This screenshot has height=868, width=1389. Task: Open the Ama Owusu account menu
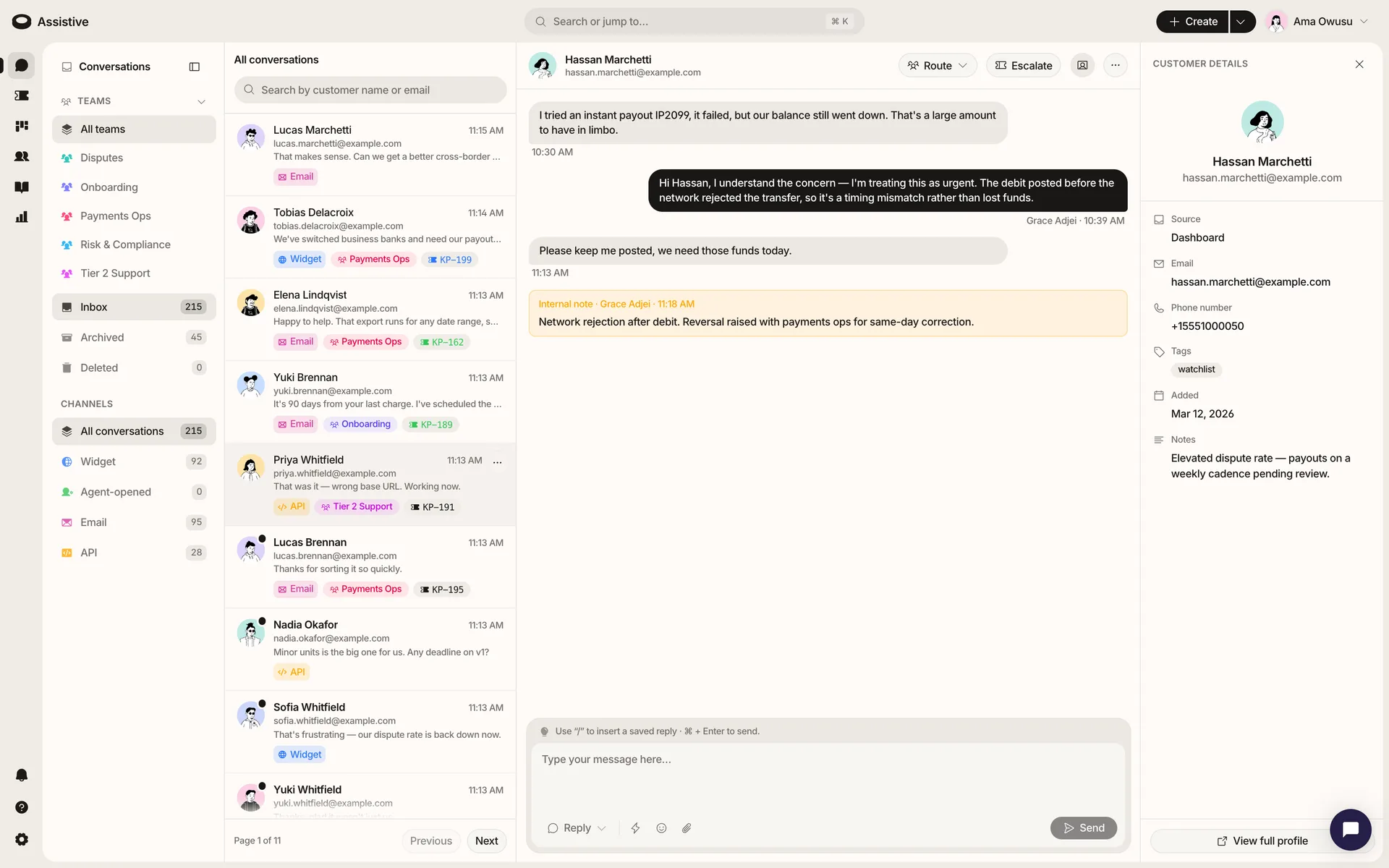coord(1317,22)
